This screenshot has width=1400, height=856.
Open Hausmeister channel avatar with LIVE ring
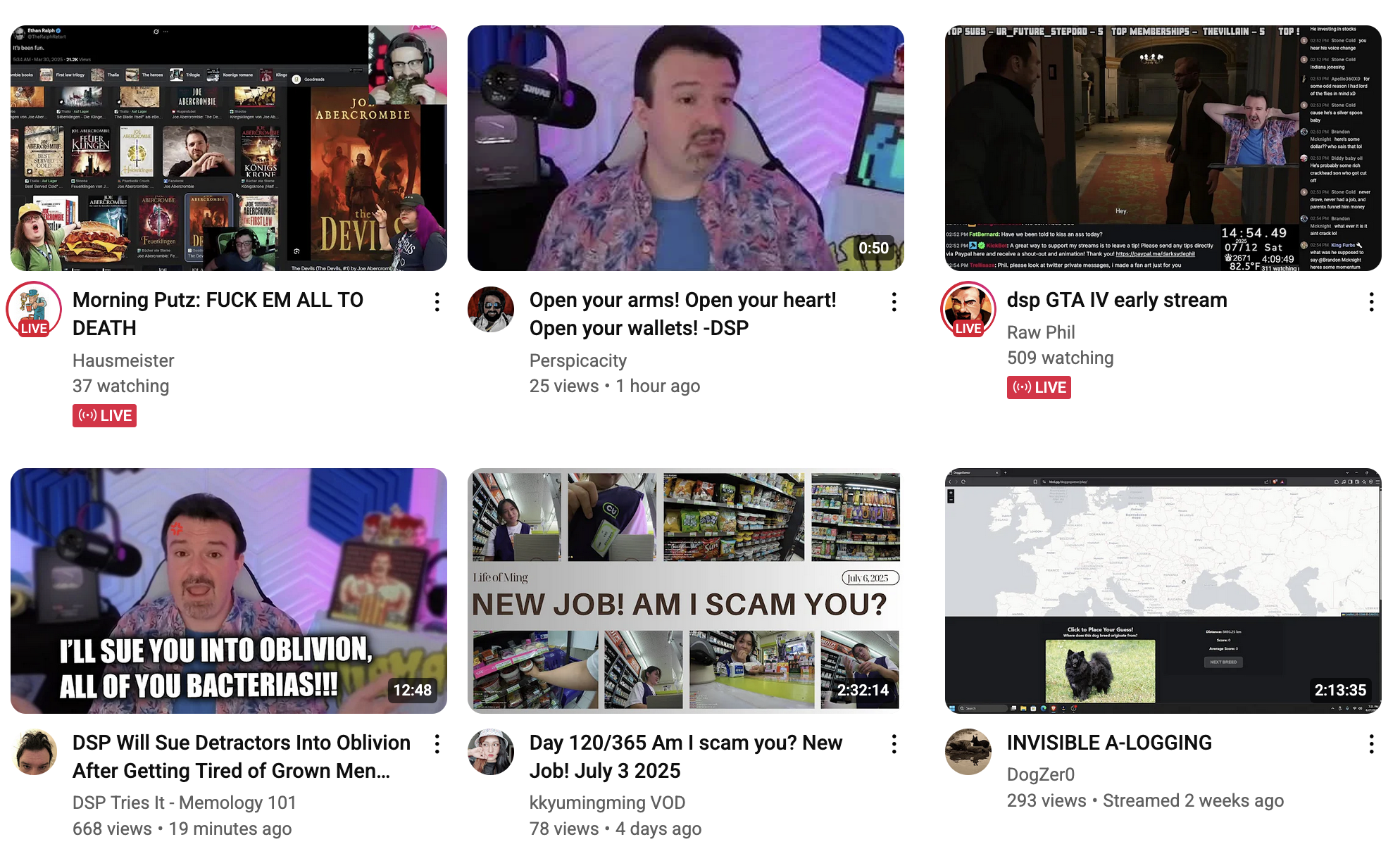click(34, 309)
